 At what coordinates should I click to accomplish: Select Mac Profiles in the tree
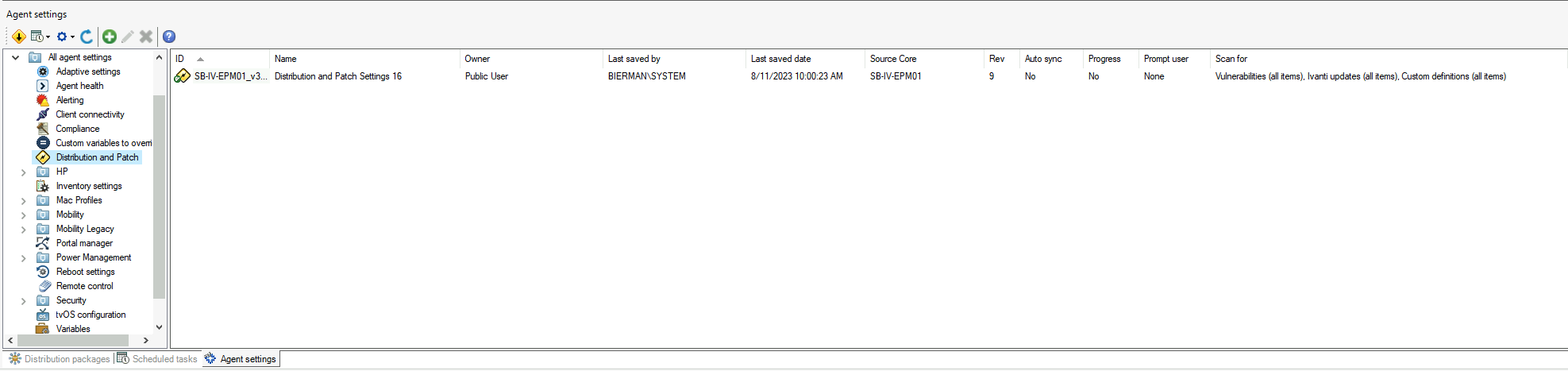[79, 200]
